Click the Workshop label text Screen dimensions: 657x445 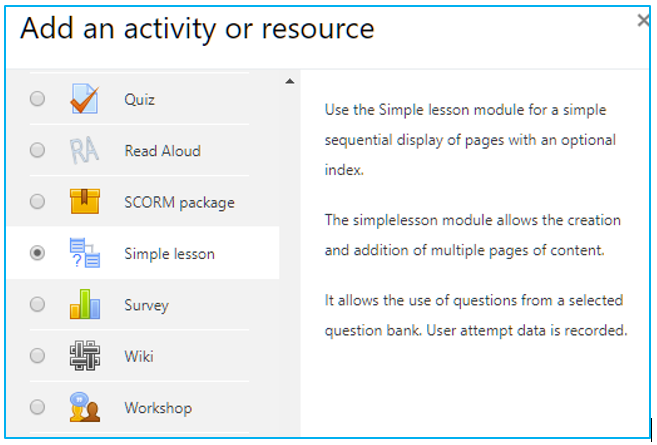158,407
